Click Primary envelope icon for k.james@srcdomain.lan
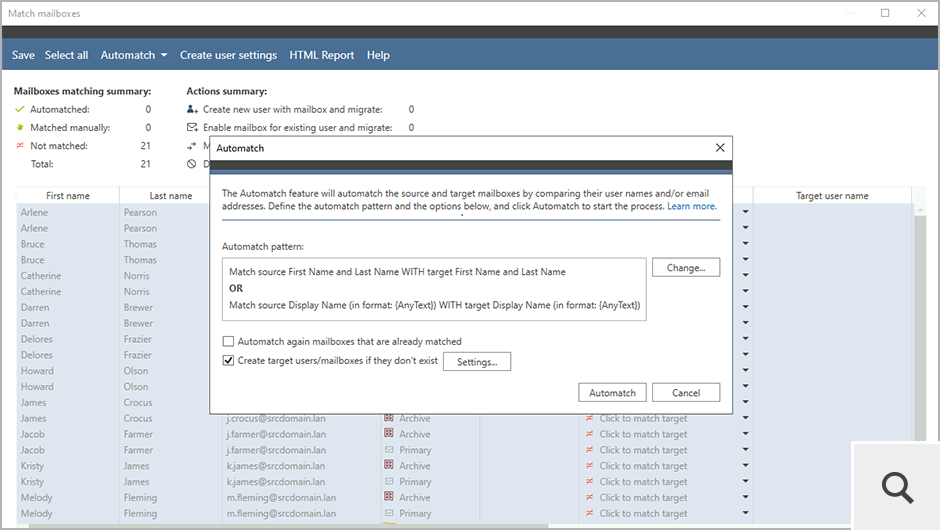 [389, 482]
